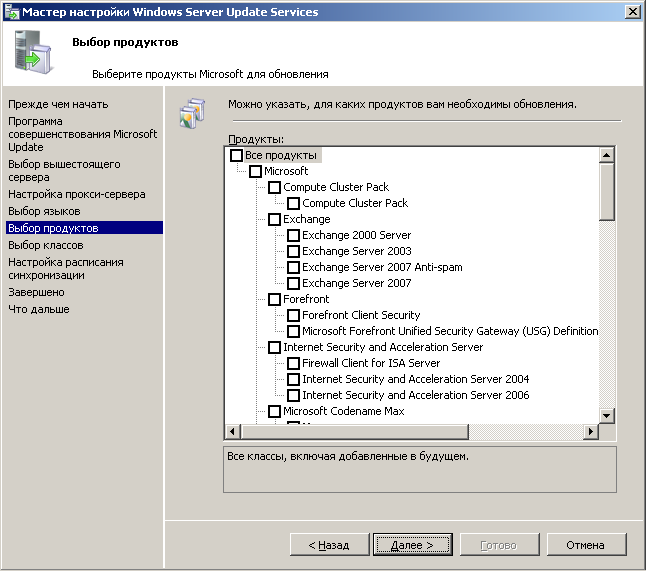Screen dimensions: 646x571
Task: Check Internet Security and Acceleration Server 2006
Action: [x=293, y=395]
